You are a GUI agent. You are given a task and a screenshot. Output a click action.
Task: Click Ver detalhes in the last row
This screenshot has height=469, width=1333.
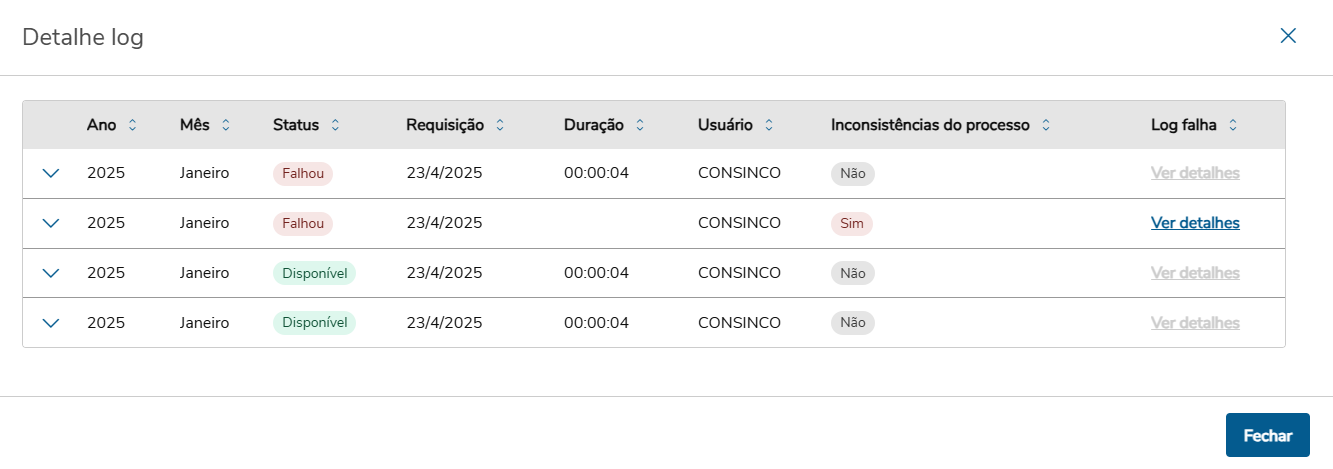click(1195, 323)
